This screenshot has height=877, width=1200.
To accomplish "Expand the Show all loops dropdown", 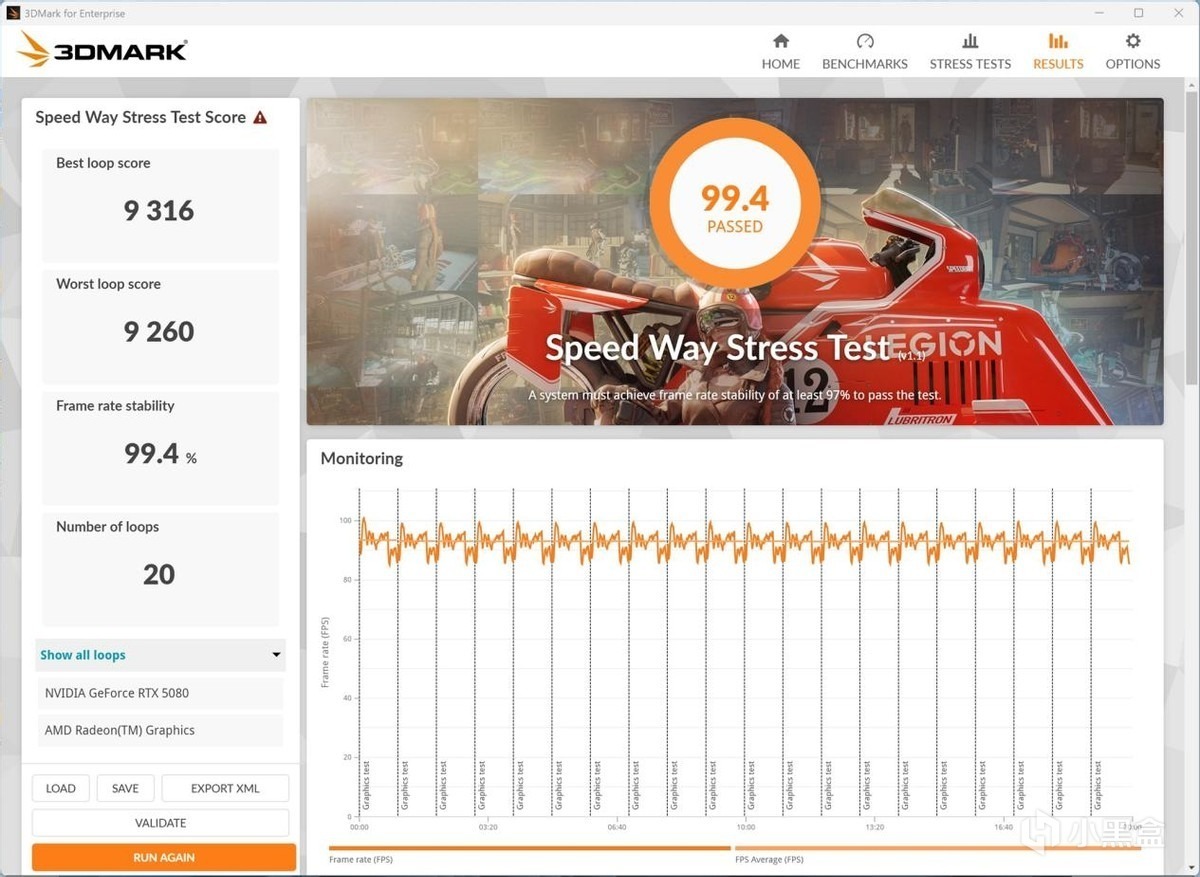I will (x=160, y=655).
